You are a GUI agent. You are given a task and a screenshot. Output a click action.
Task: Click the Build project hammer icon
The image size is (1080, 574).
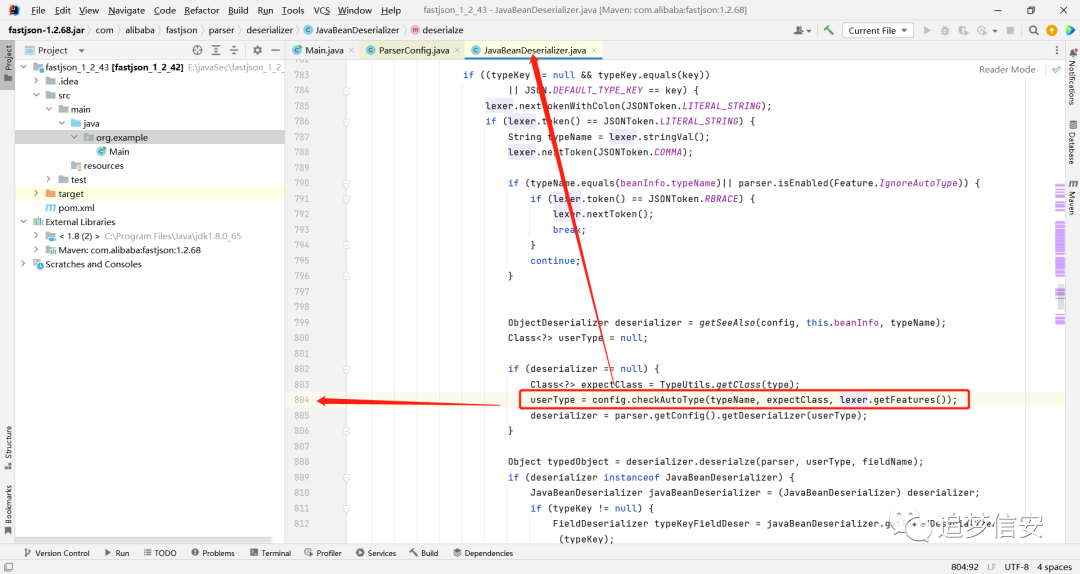tap(829, 30)
